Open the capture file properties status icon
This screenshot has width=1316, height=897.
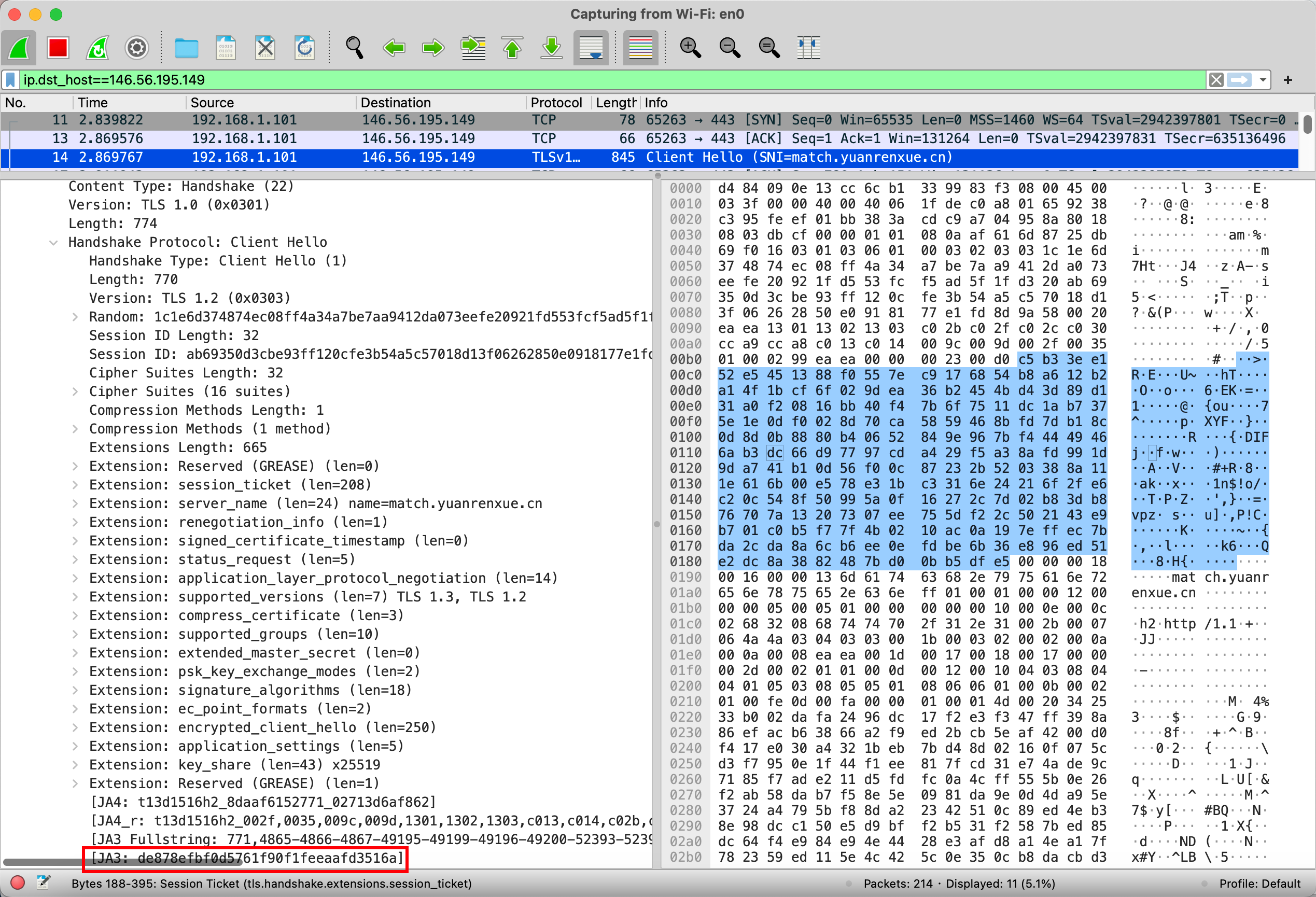[x=43, y=882]
